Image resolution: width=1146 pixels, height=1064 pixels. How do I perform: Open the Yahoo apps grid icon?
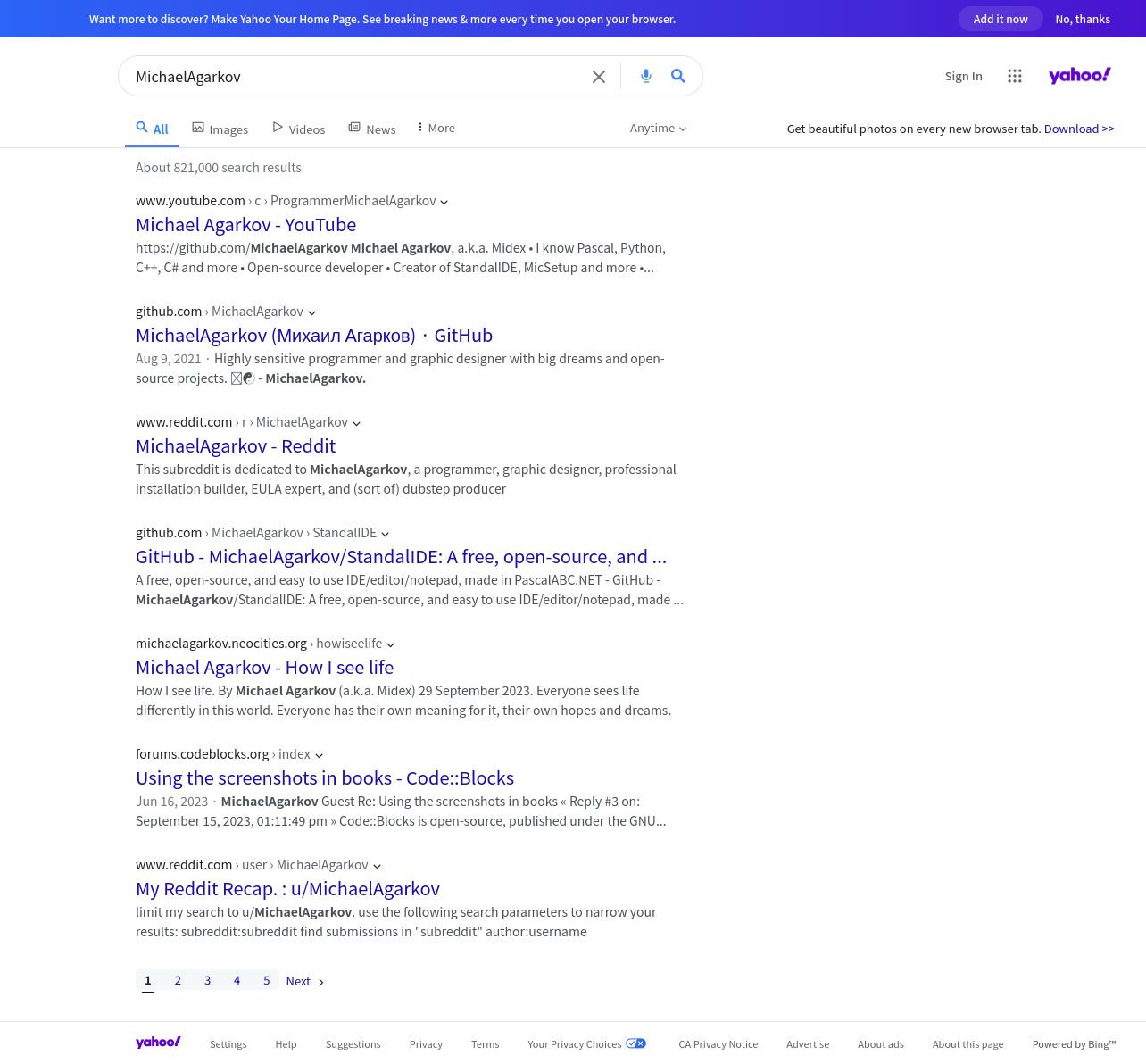1015,77
